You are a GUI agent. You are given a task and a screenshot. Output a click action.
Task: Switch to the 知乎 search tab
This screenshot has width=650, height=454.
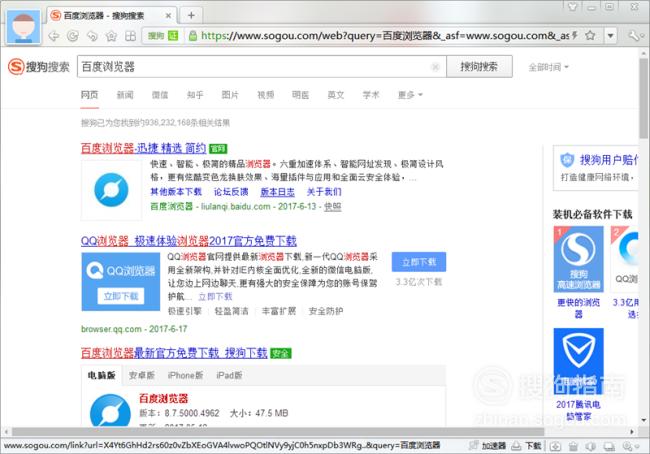click(195, 95)
